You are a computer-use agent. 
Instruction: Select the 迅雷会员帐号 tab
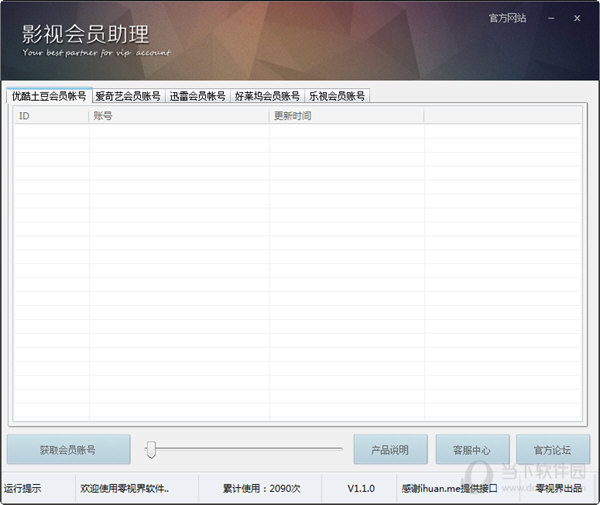197,96
